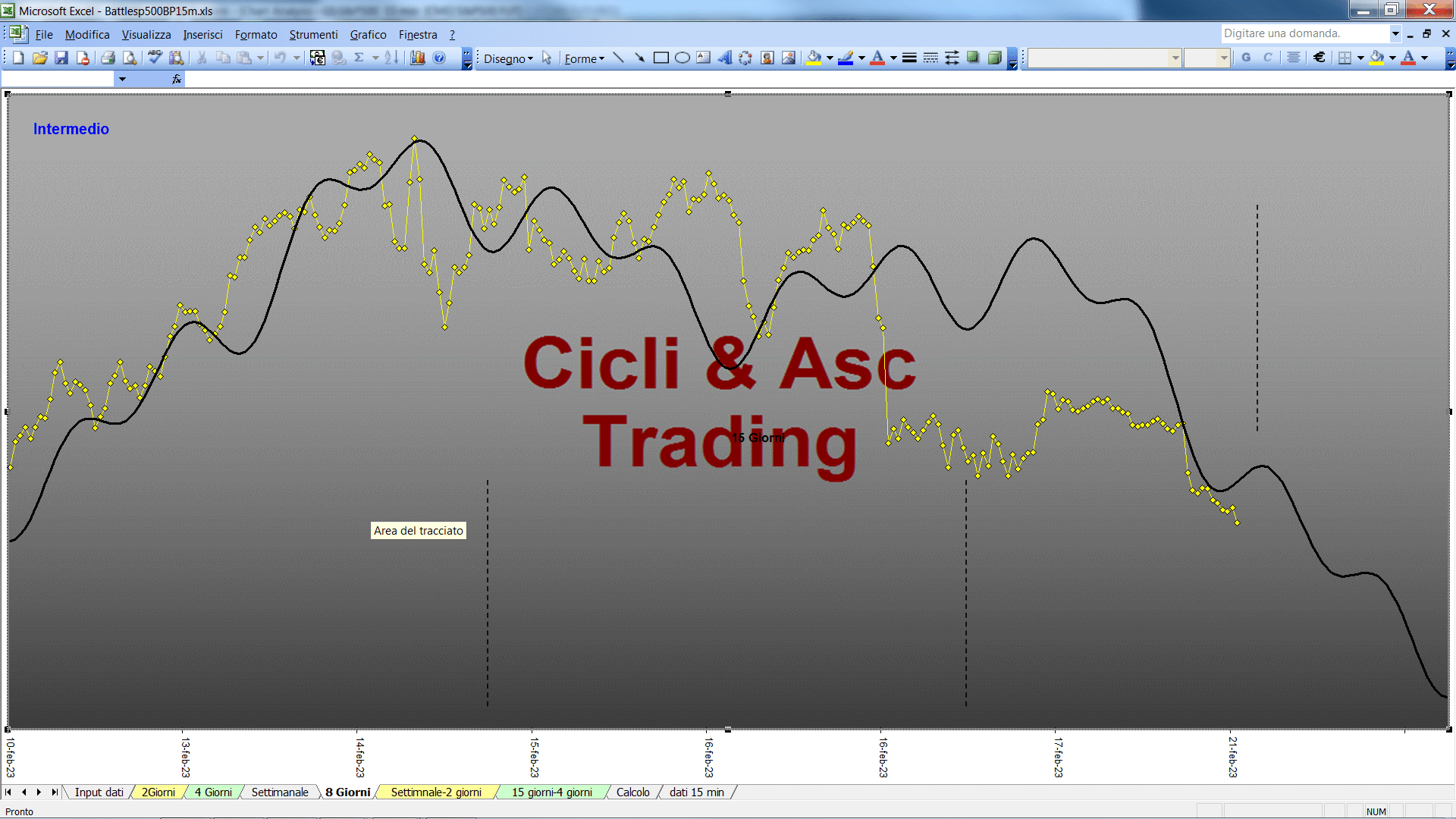Insert Clip Art
Screen dimensions: 1456x819
[x=767, y=58]
